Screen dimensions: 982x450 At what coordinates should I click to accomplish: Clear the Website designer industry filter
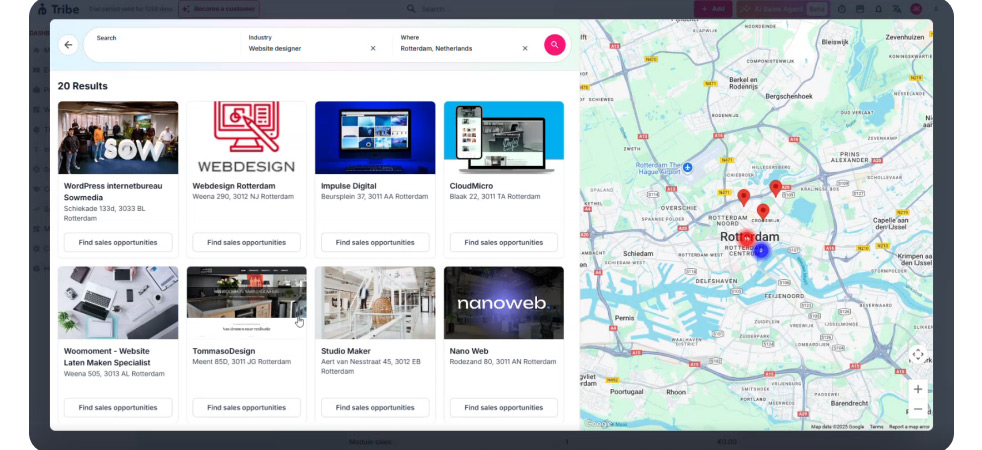coord(373,48)
